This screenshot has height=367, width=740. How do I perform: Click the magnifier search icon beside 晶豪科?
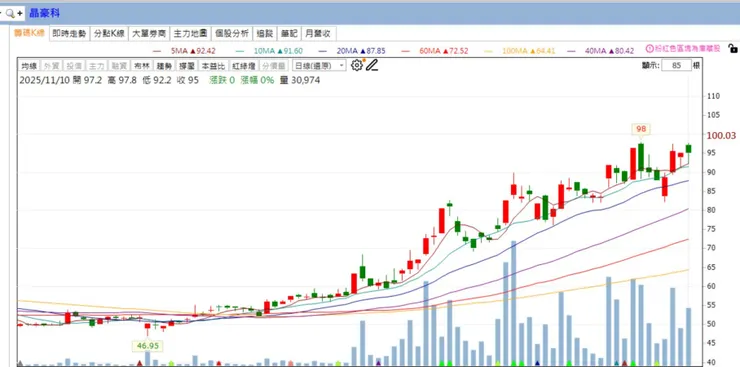[x=9, y=13]
